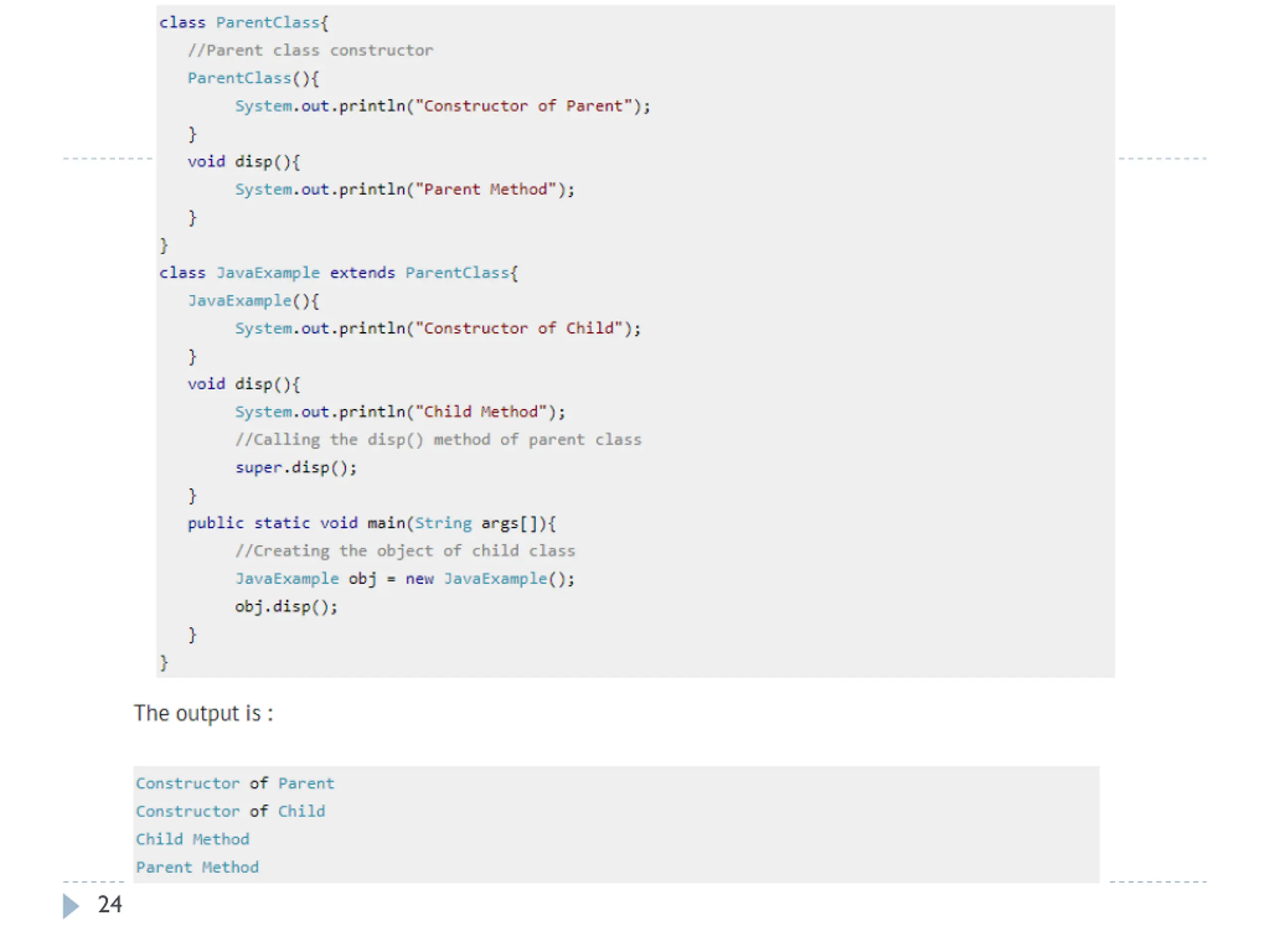The width and height of the screenshot is (1270, 952).
Task: Click the slide number 24
Action: 110,905
